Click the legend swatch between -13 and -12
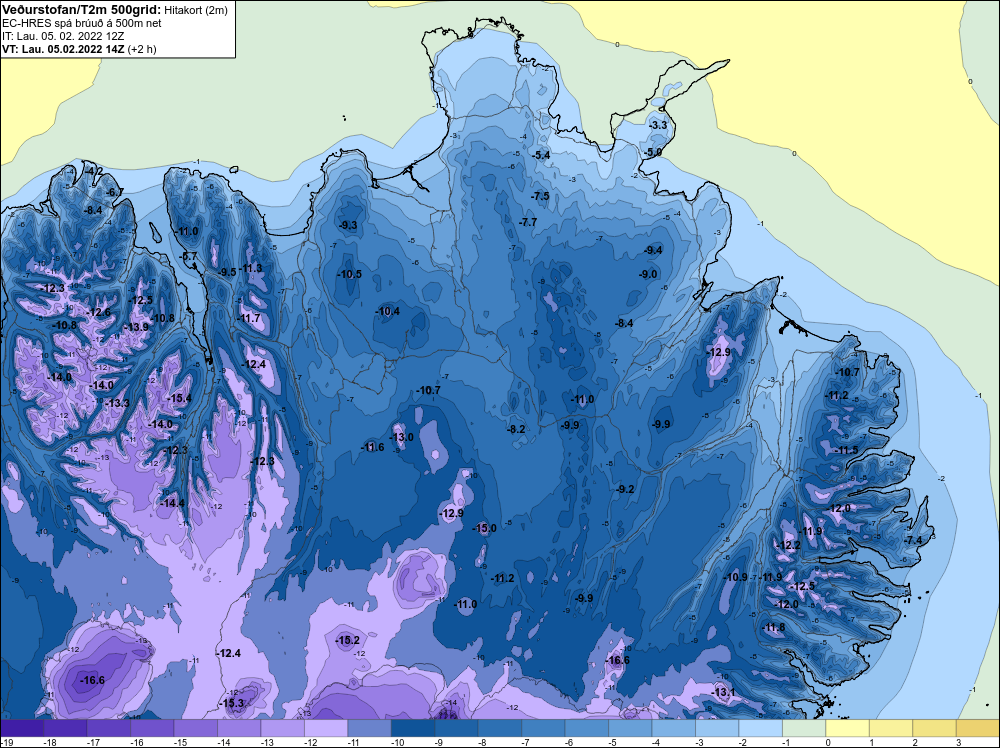This screenshot has width=1000, height=748. pos(283,728)
